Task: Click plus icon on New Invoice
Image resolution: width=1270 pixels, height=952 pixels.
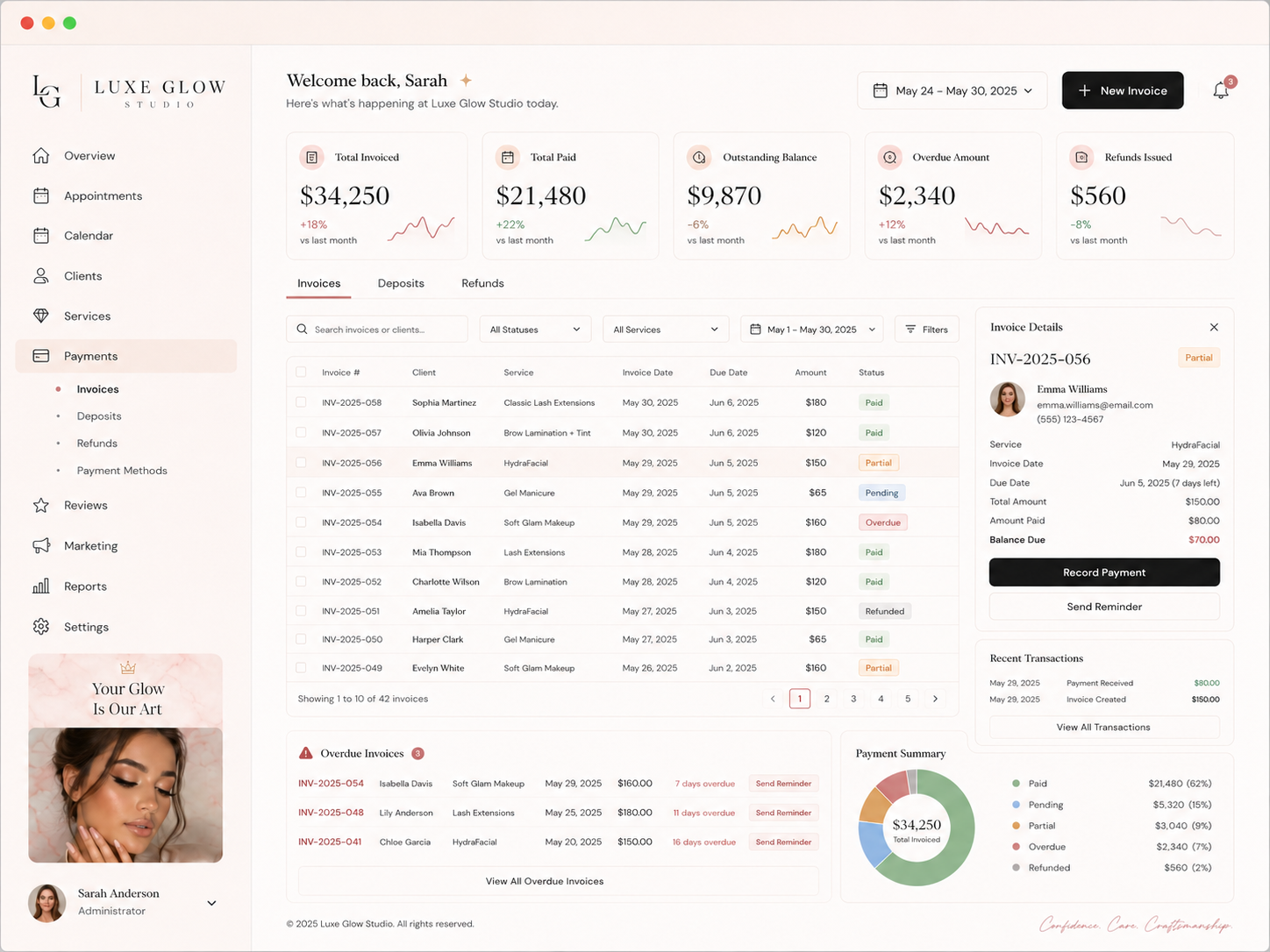Action: (1085, 91)
